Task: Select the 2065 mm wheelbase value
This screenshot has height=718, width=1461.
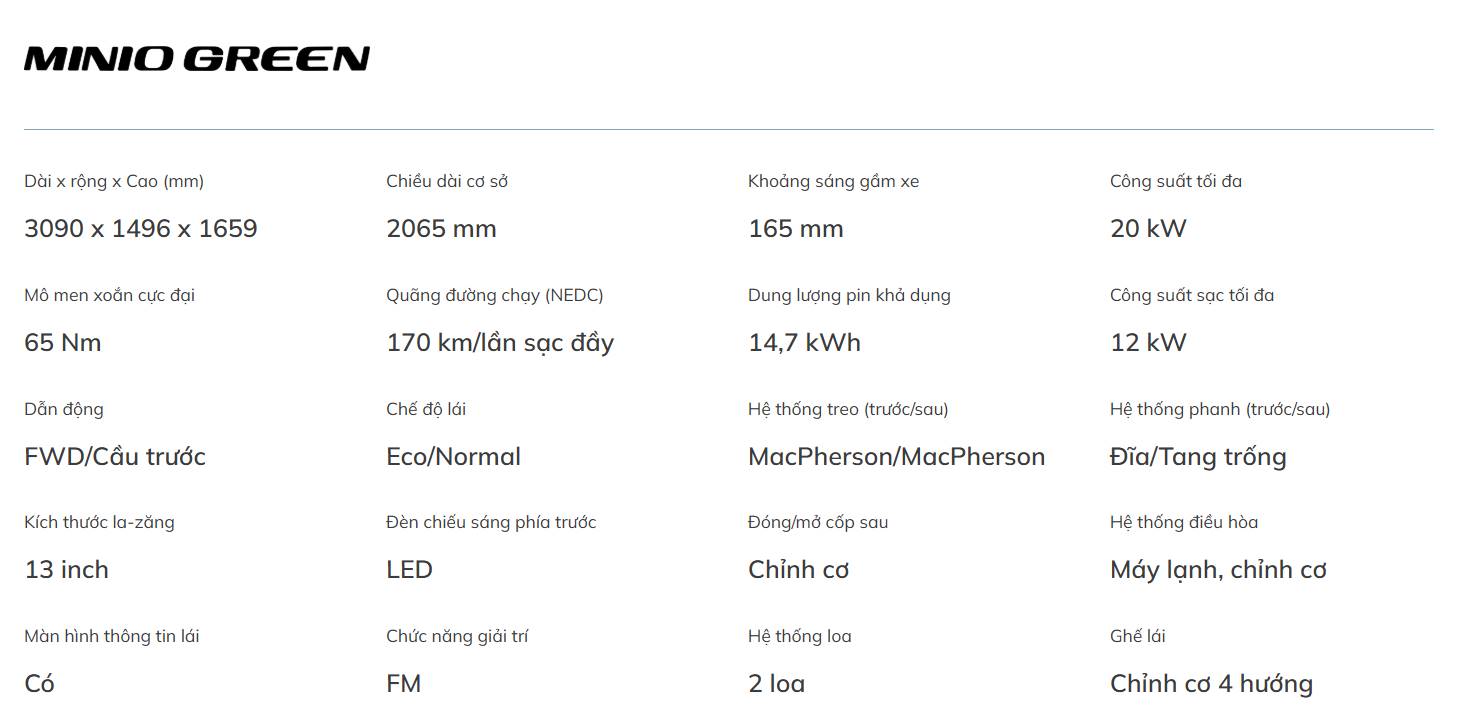Action: [x=441, y=229]
